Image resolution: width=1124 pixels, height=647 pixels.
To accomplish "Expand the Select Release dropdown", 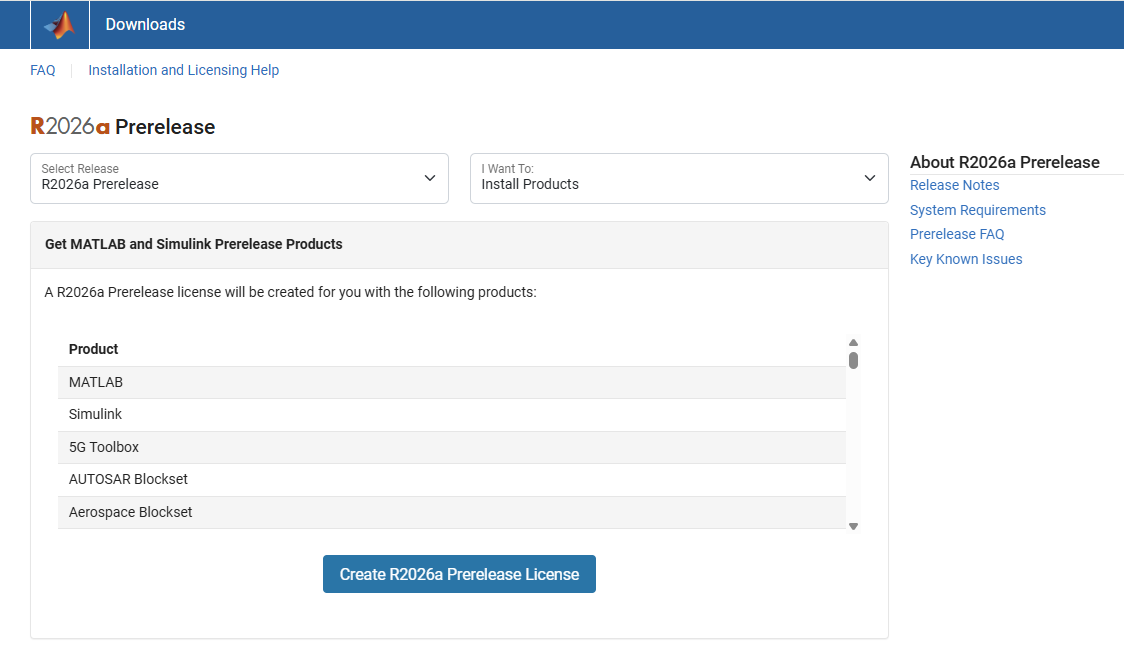I will click(x=239, y=178).
